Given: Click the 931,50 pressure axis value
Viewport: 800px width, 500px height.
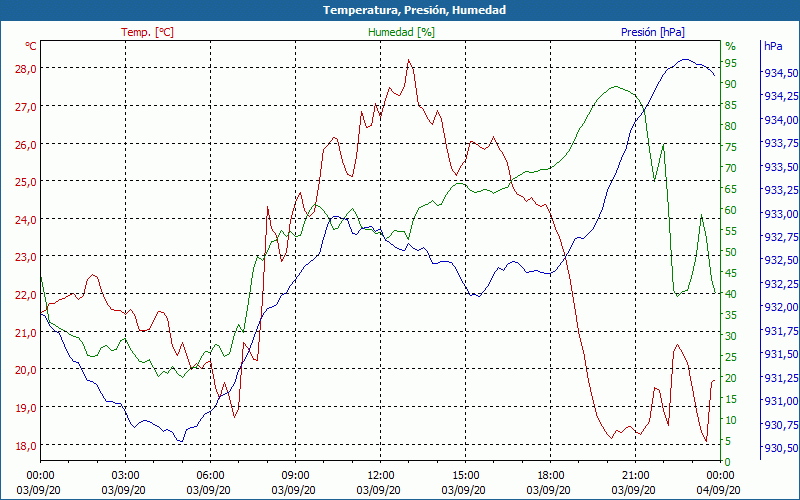Looking at the screenshot, I should click(781, 354).
